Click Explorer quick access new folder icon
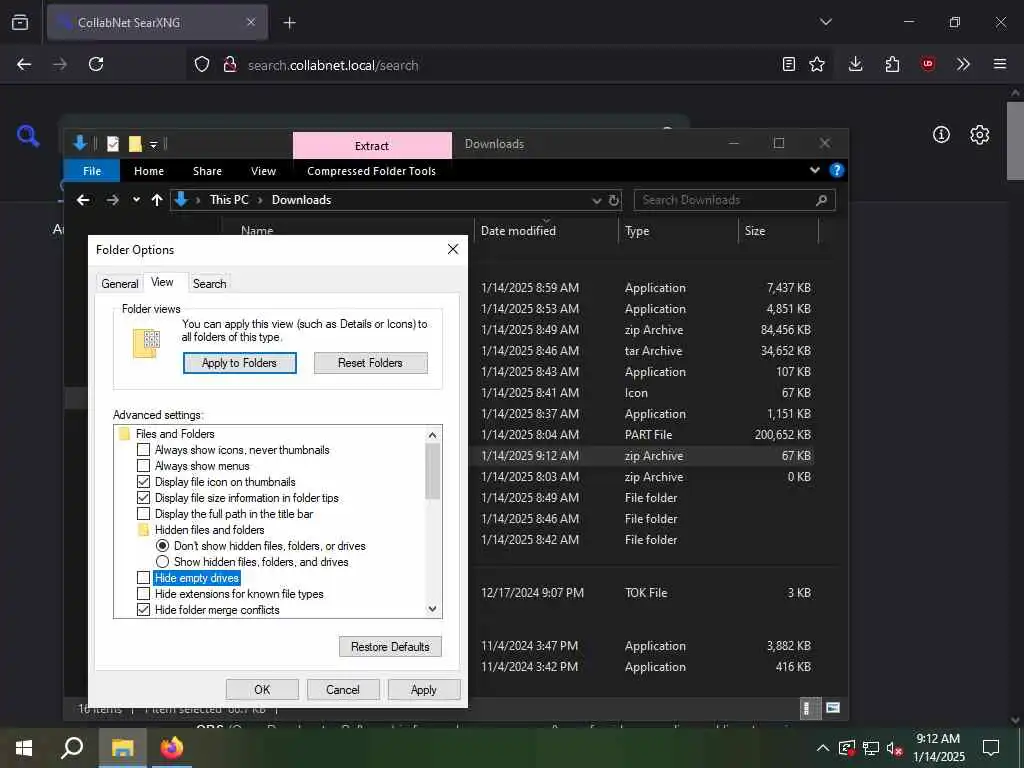Screen dimensions: 1024x768 click(135, 144)
